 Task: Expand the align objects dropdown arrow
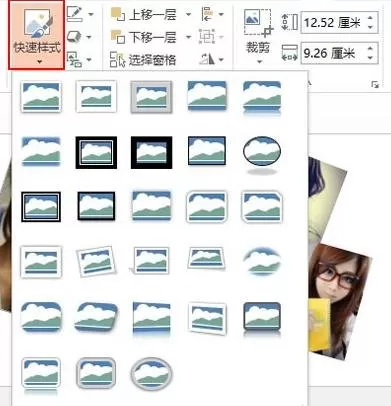pyautogui.click(x=221, y=15)
